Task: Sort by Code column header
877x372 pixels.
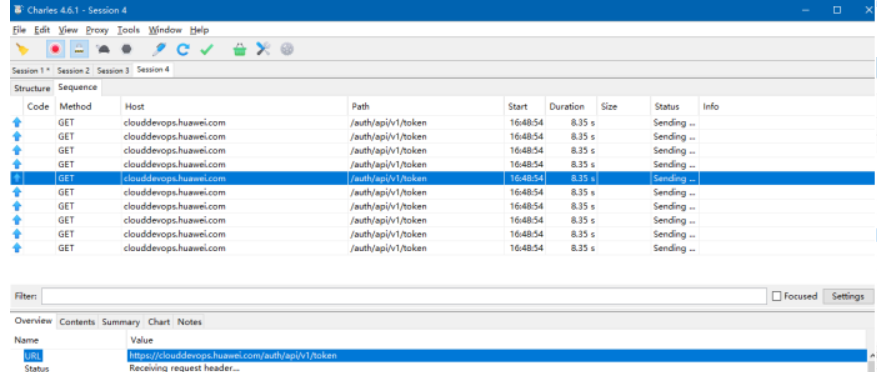Action: pos(39,106)
